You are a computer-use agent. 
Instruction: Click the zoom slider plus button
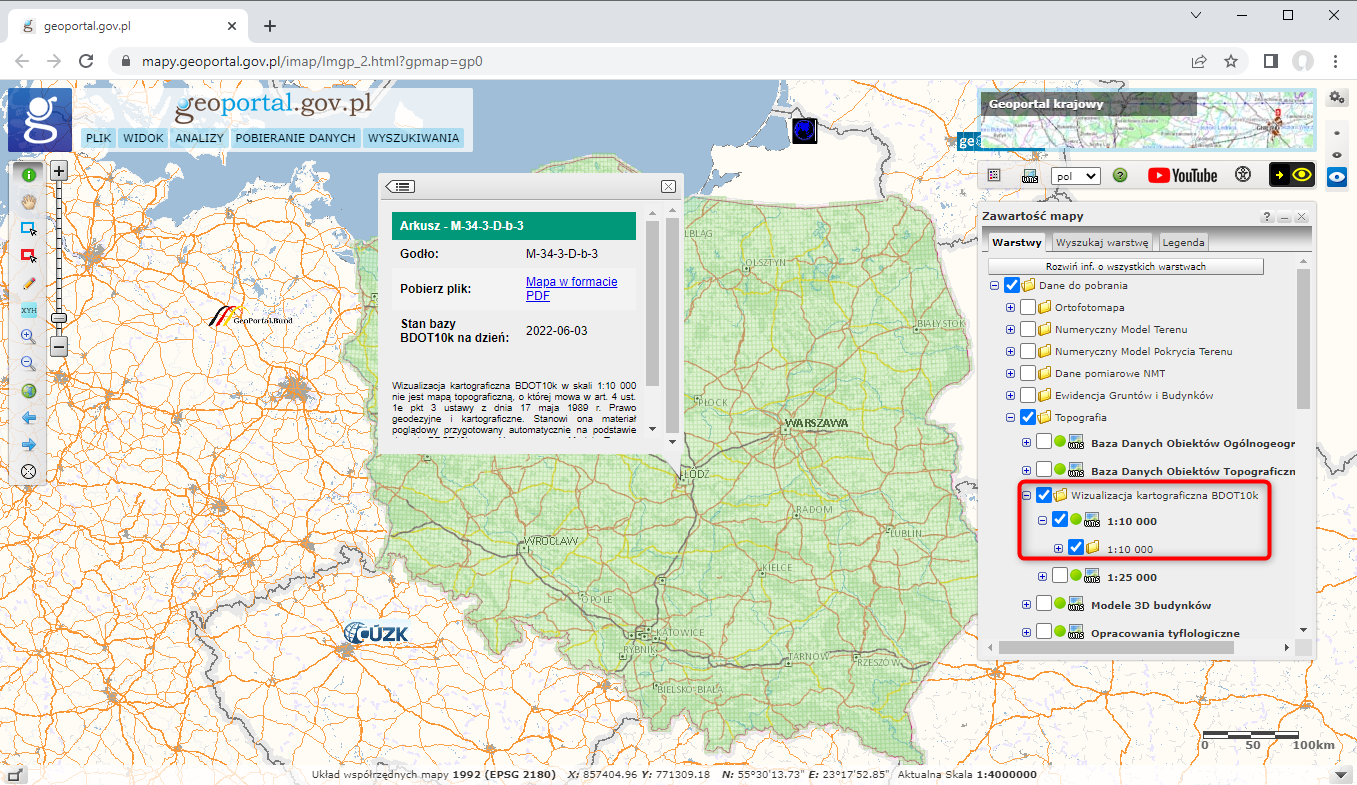click(59, 171)
